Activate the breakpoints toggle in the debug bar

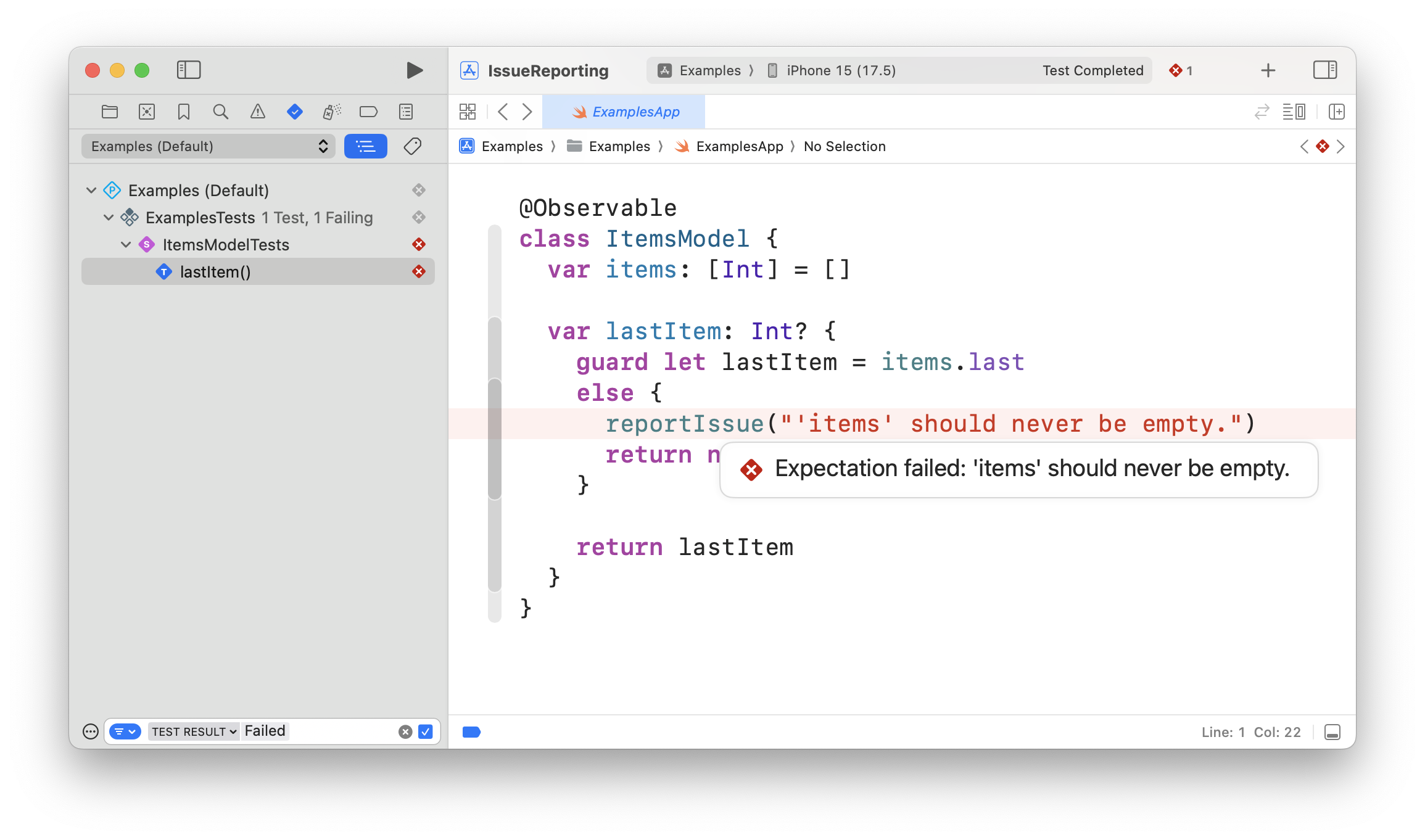[471, 732]
